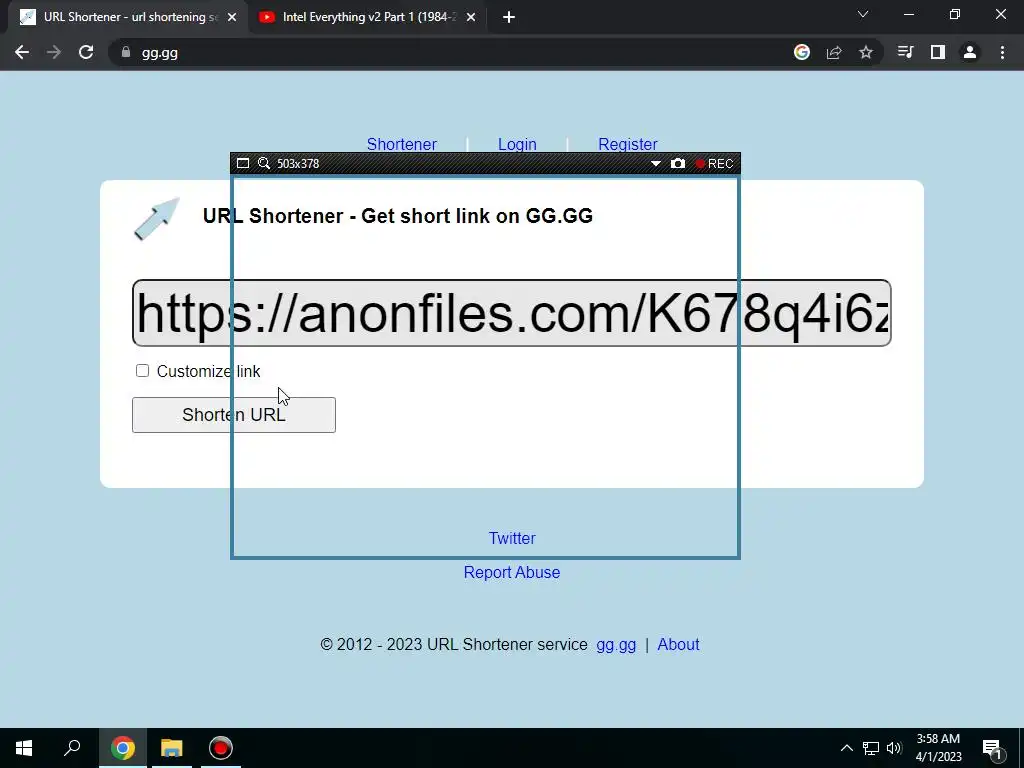The width and height of the screenshot is (1024, 768).
Task: Close the Intel Everything YouTube tab
Action: pos(471,18)
